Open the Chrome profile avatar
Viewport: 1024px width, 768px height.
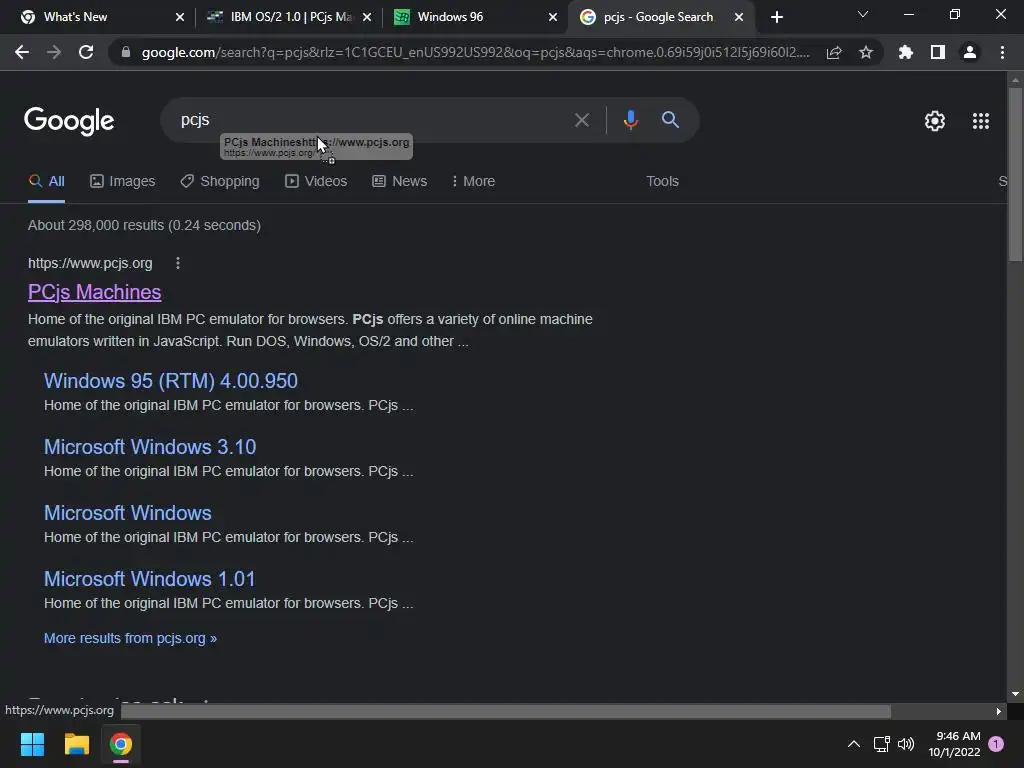tap(969, 52)
